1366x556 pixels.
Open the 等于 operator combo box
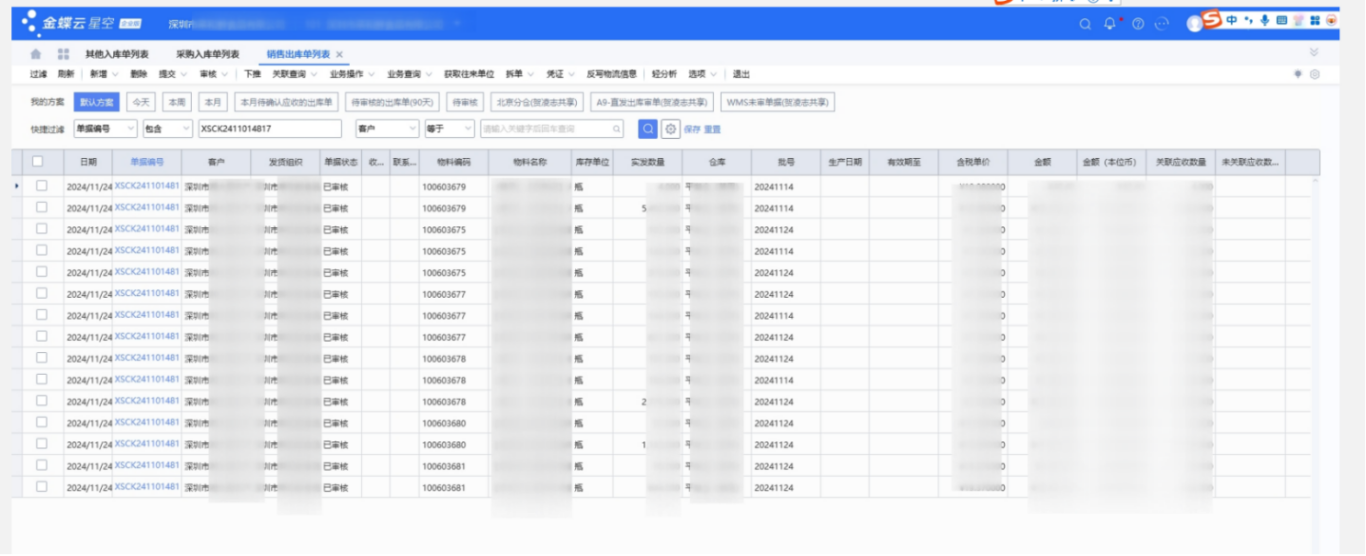pyautogui.click(x=450, y=129)
